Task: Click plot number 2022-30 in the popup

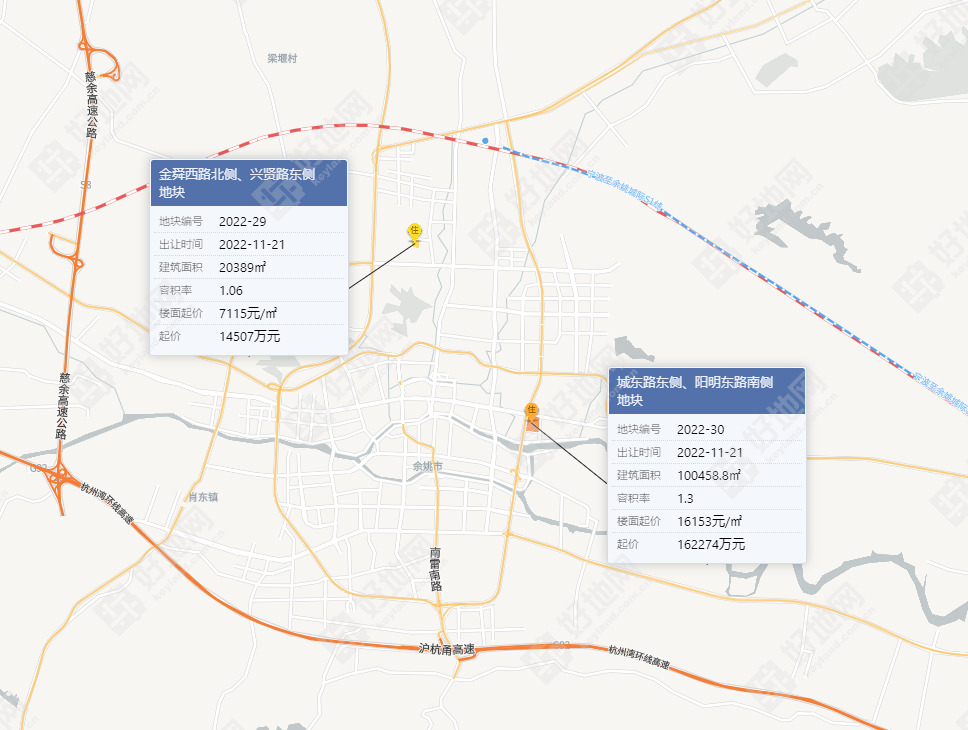Action: 700,429
